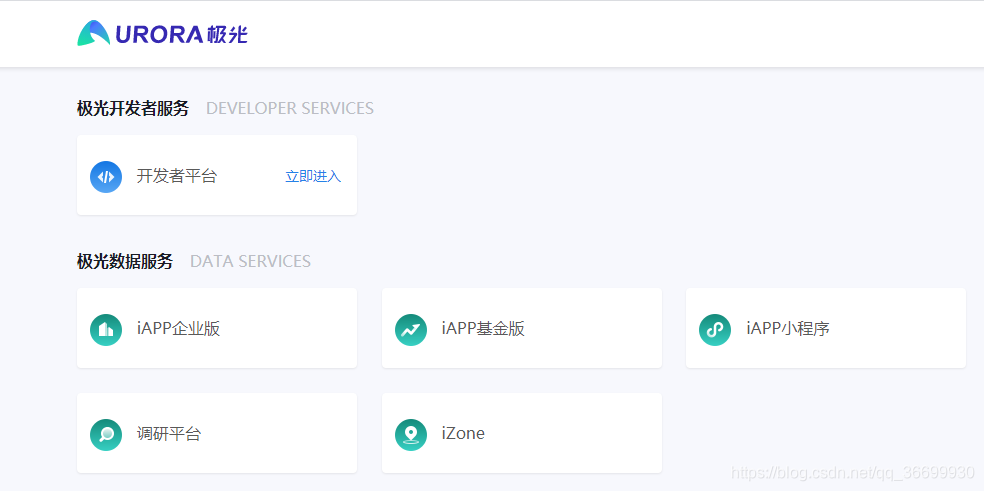
Task: Open the 开发者平台 label
Action: pos(177,176)
